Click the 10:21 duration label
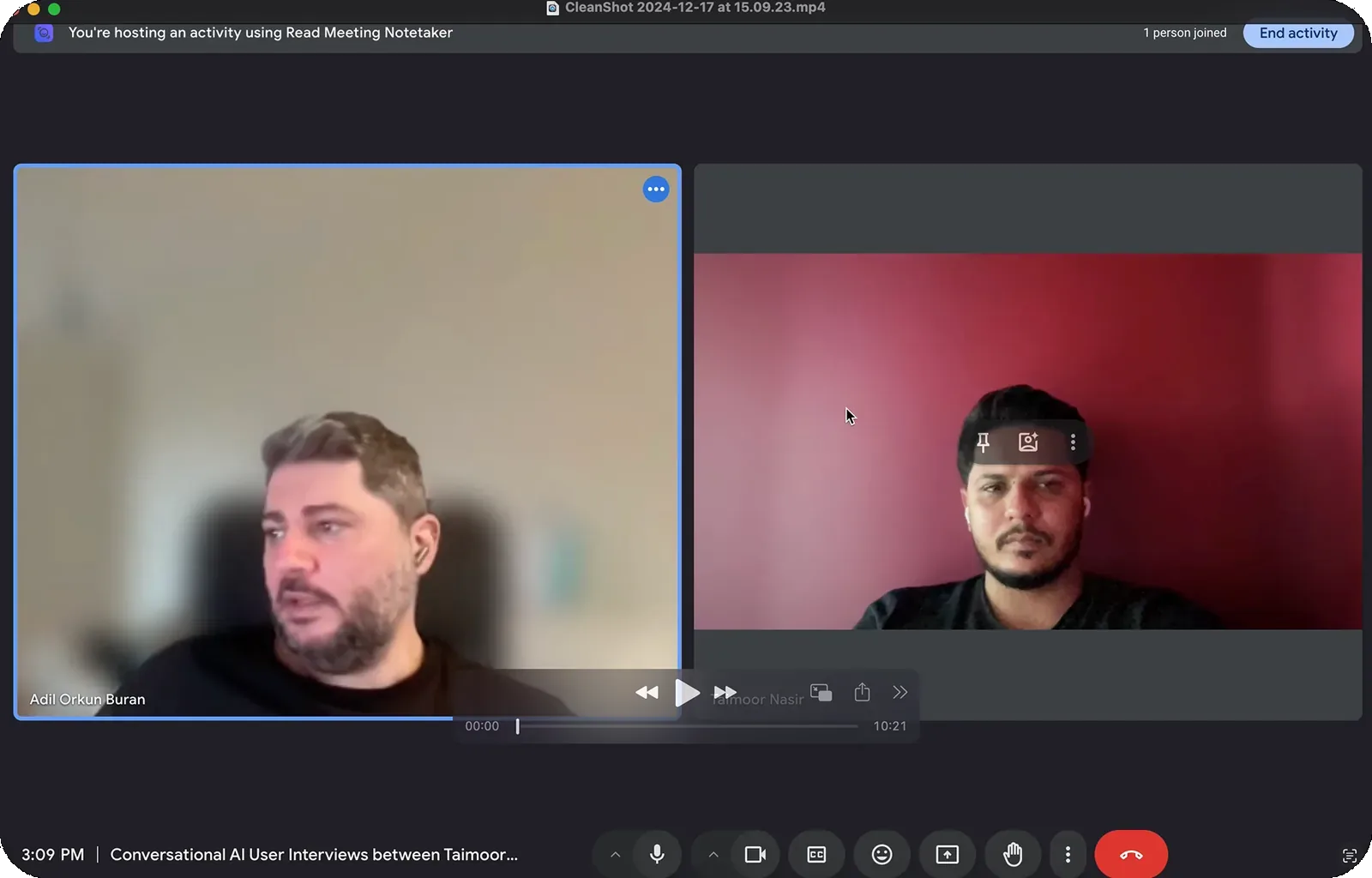The height and width of the screenshot is (878, 1372). 890,726
